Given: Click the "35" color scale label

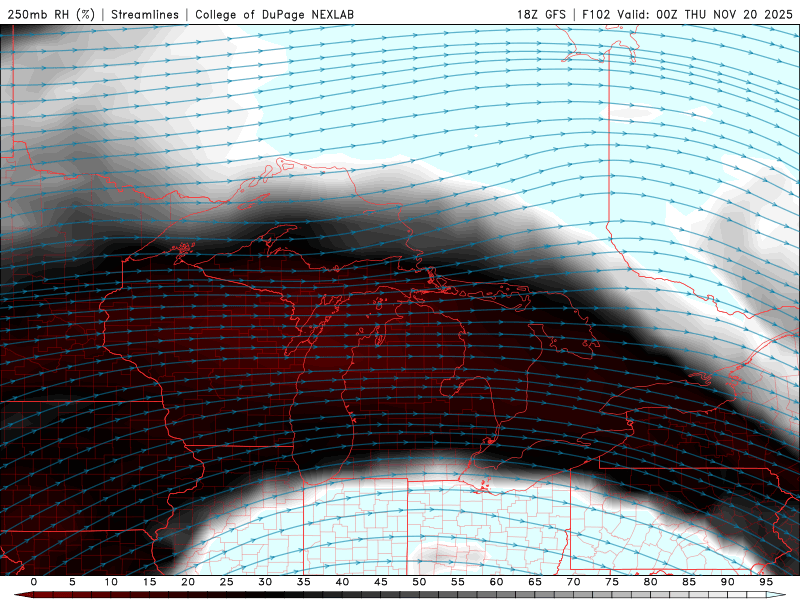Looking at the screenshot, I should 304,582.
